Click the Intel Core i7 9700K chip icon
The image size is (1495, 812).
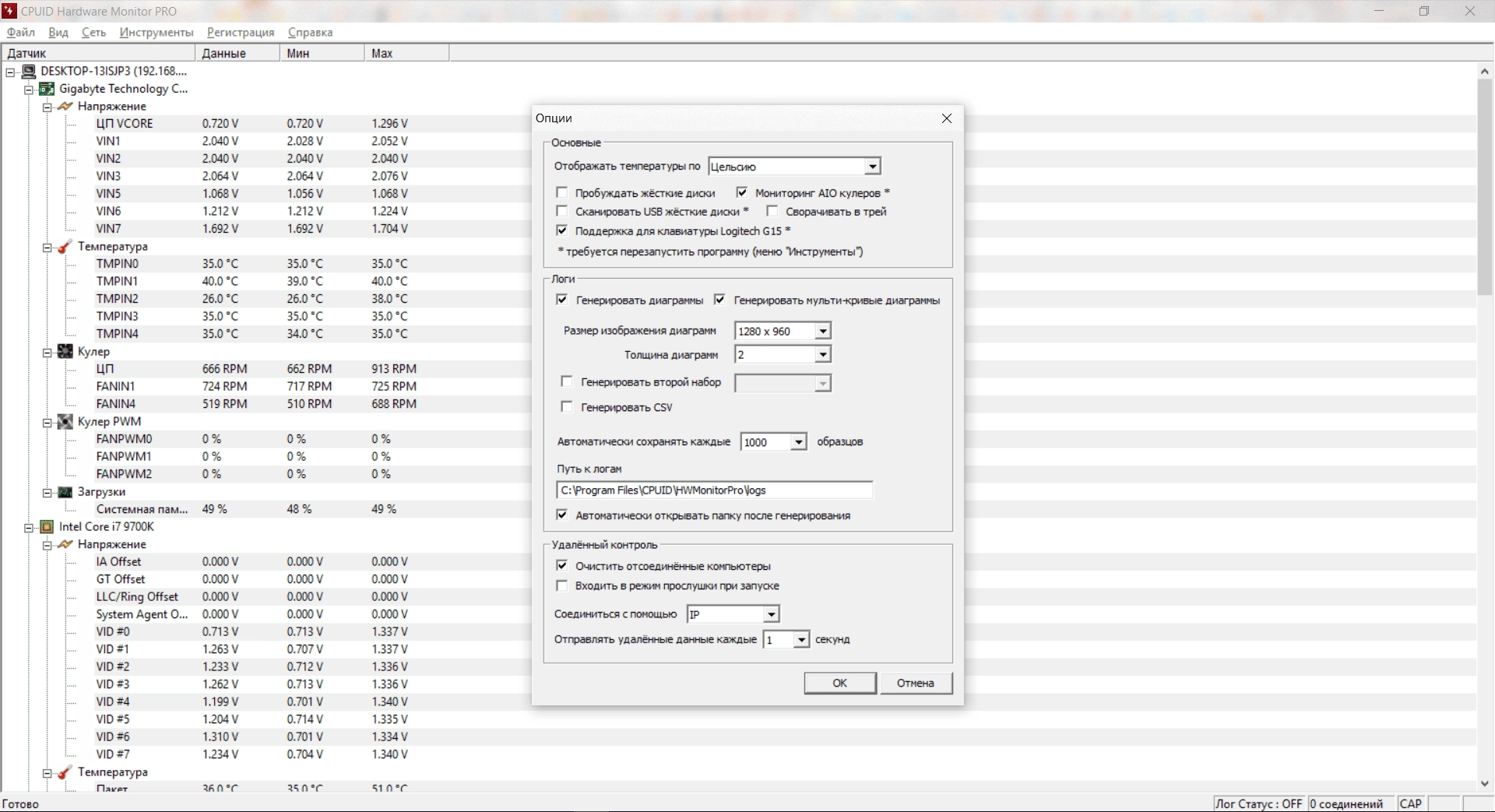47,527
